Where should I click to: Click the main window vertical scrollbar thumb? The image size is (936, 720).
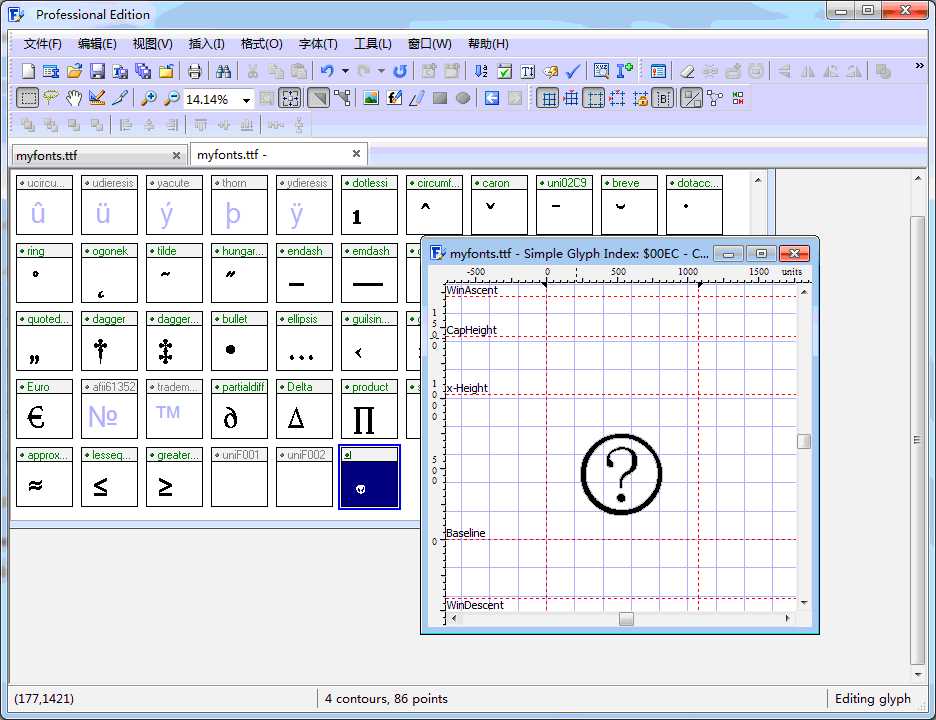pyautogui.click(x=917, y=440)
